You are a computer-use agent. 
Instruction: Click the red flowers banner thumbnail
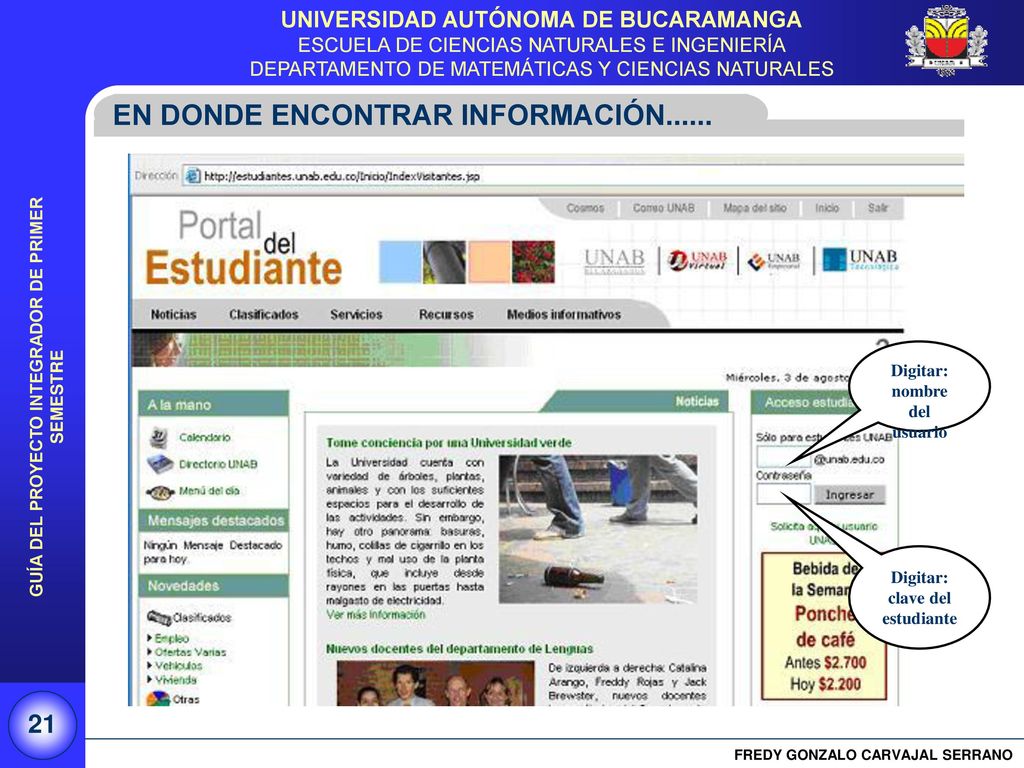pyautogui.click(x=533, y=262)
